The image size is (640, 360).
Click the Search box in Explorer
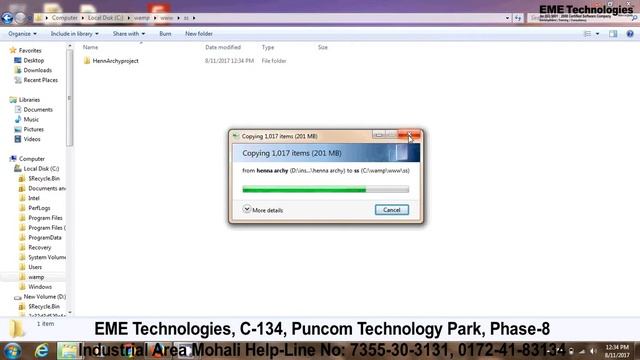tap(582, 18)
